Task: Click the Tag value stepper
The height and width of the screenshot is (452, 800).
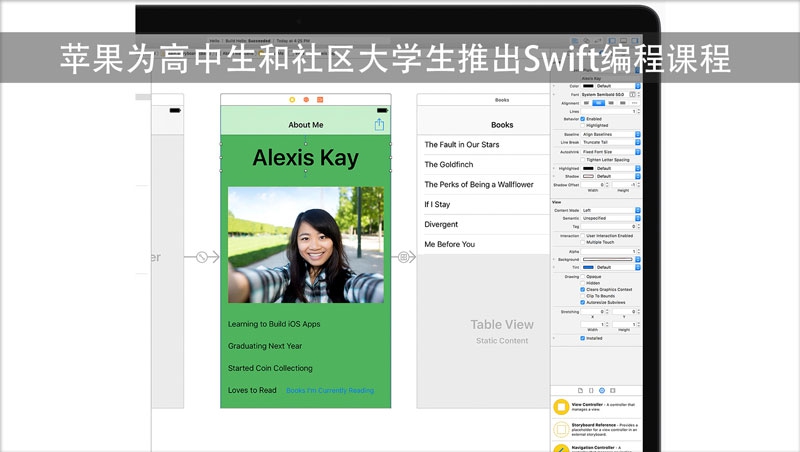Action: click(x=638, y=227)
